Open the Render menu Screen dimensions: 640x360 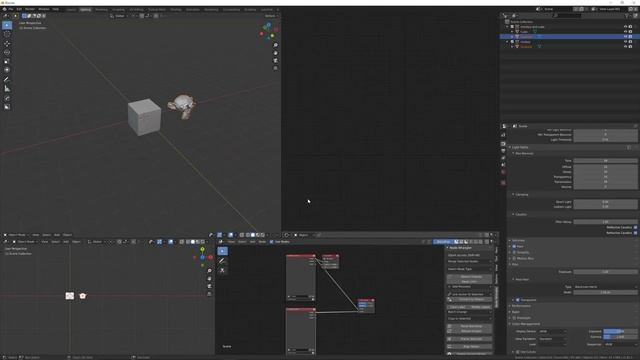pyautogui.click(x=30, y=9)
